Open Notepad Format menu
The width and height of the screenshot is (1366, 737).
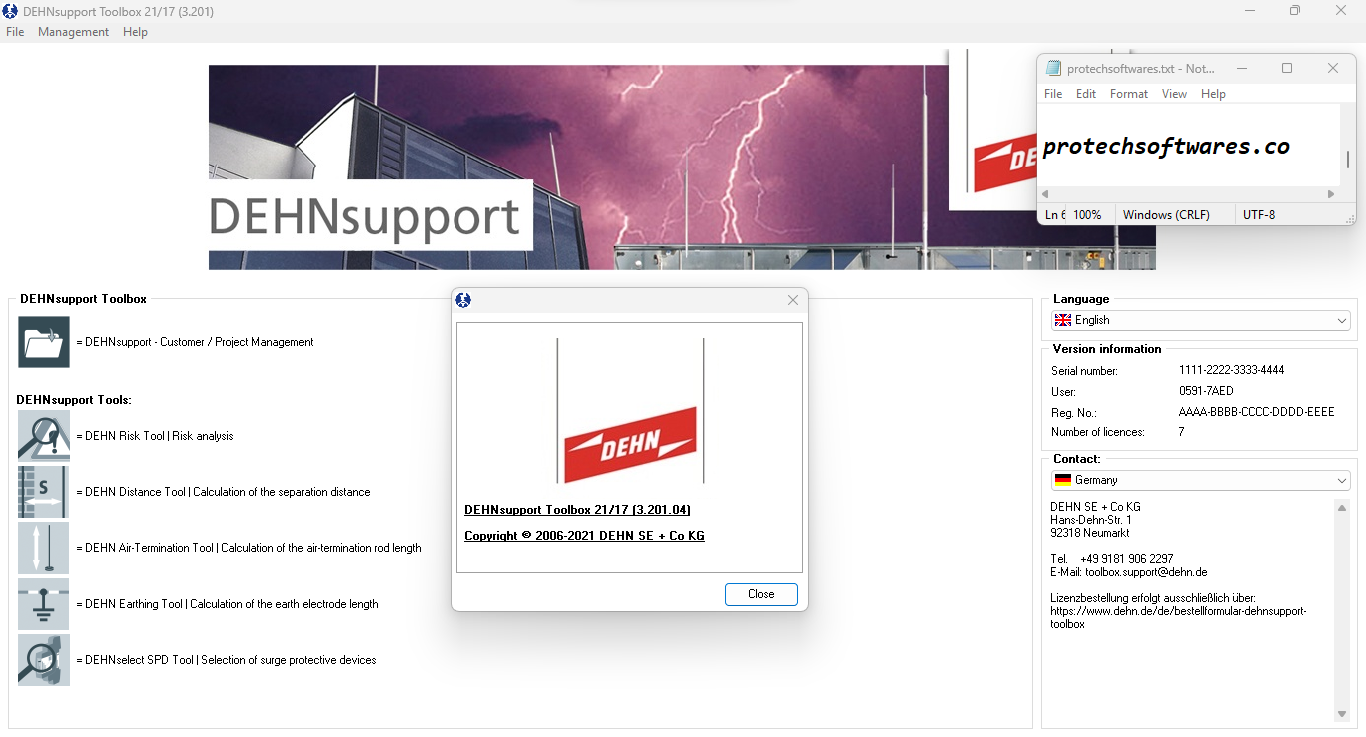[x=1129, y=94]
